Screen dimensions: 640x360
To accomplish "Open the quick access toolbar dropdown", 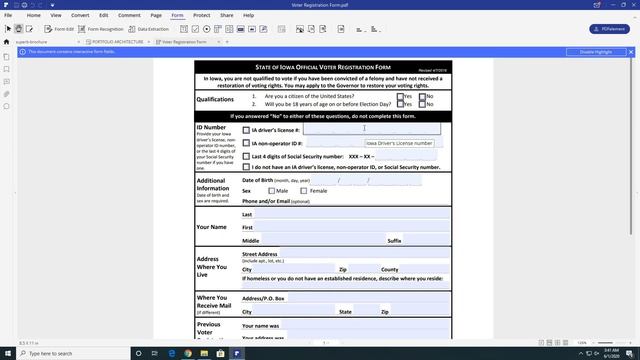I will pyautogui.click(x=53, y=5).
